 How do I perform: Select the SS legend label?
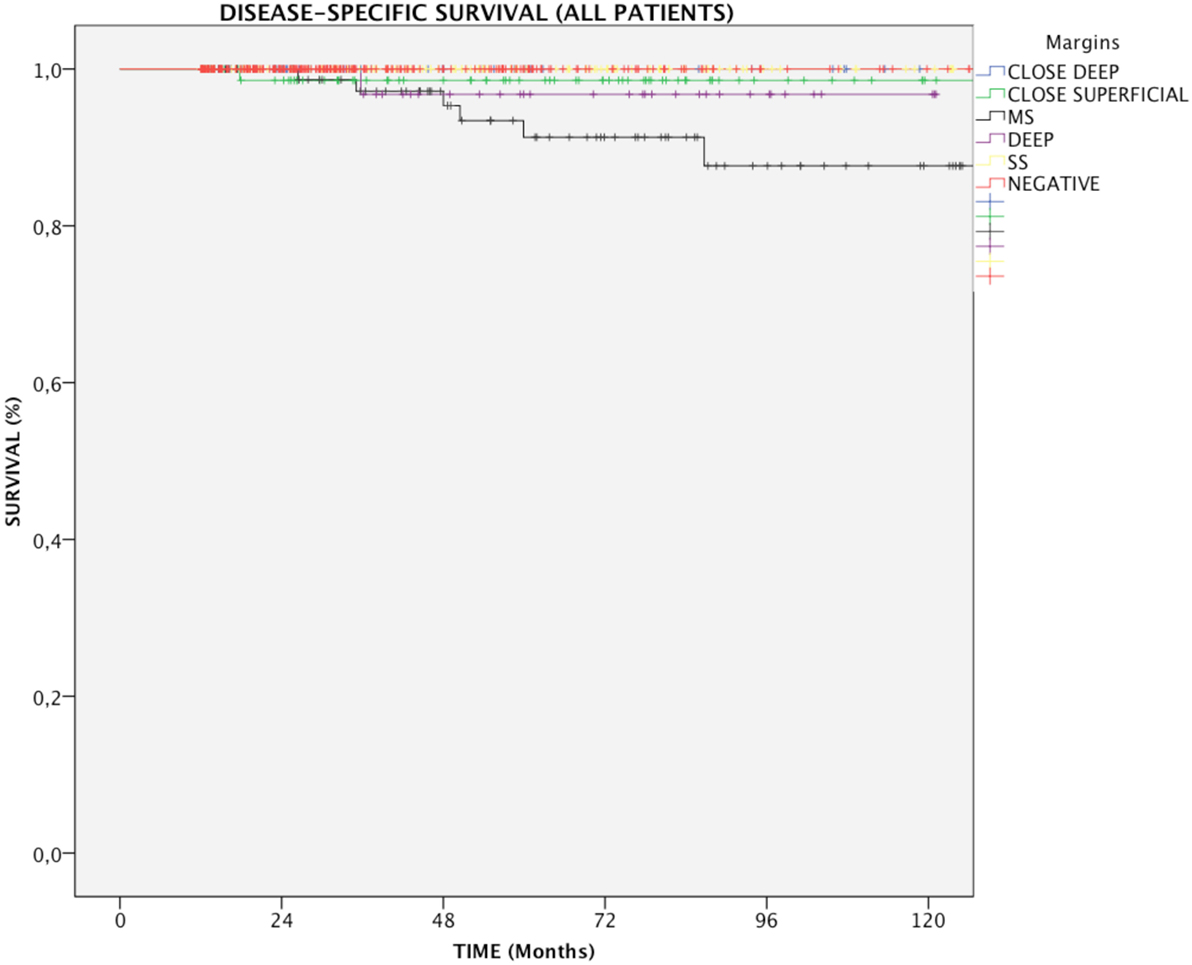pos(1017,162)
